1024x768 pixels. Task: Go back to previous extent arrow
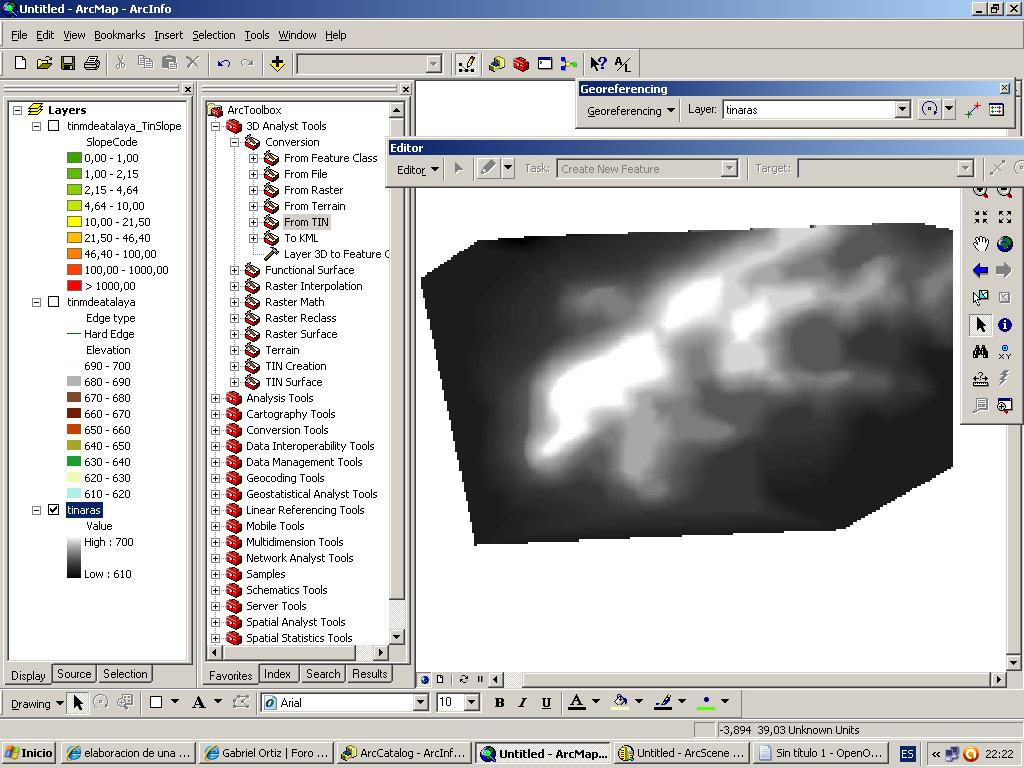[x=980, y=270]
